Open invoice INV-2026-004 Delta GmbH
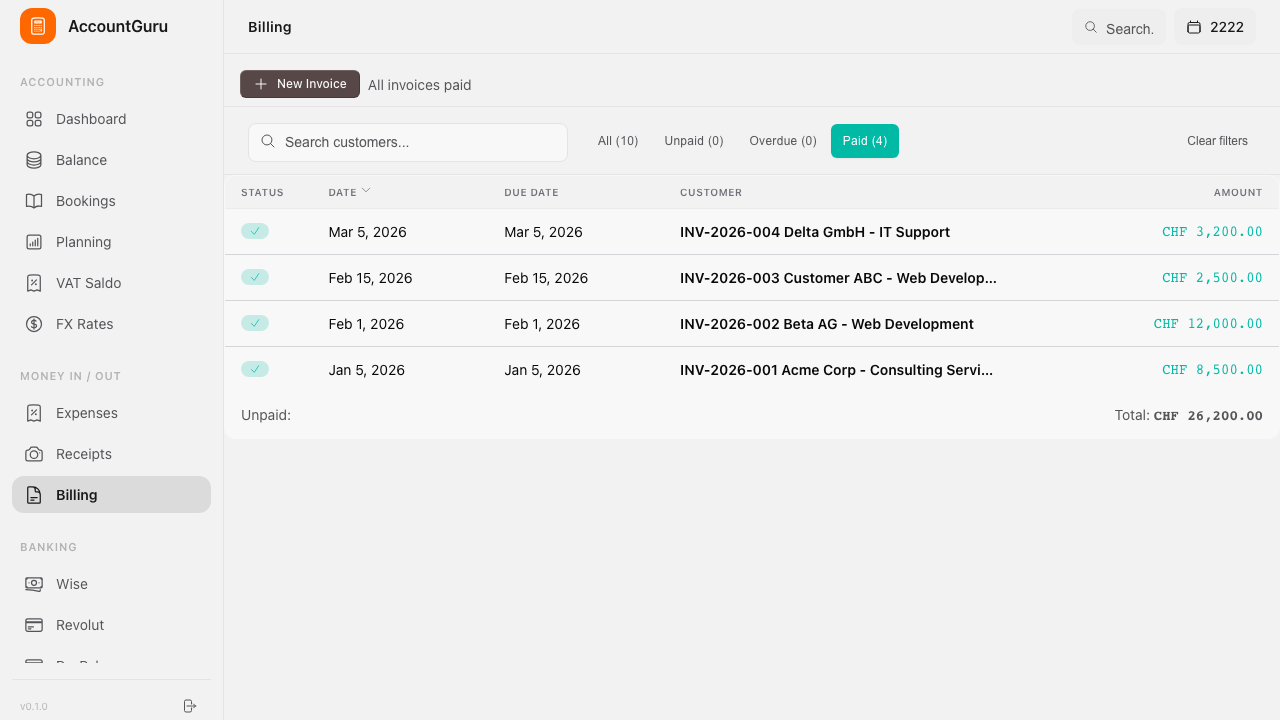 815,232
